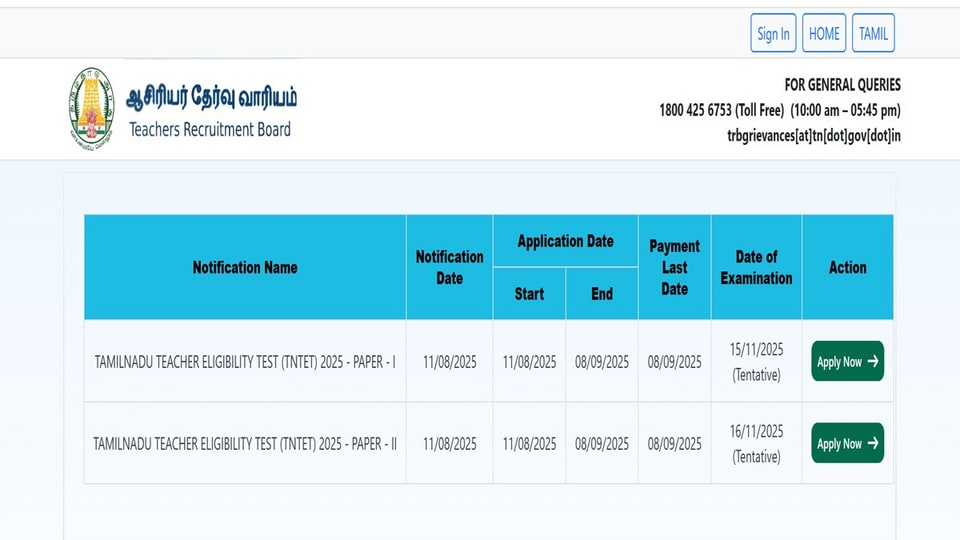Click the 'Notification Name' column header

(x=245, y=268)
